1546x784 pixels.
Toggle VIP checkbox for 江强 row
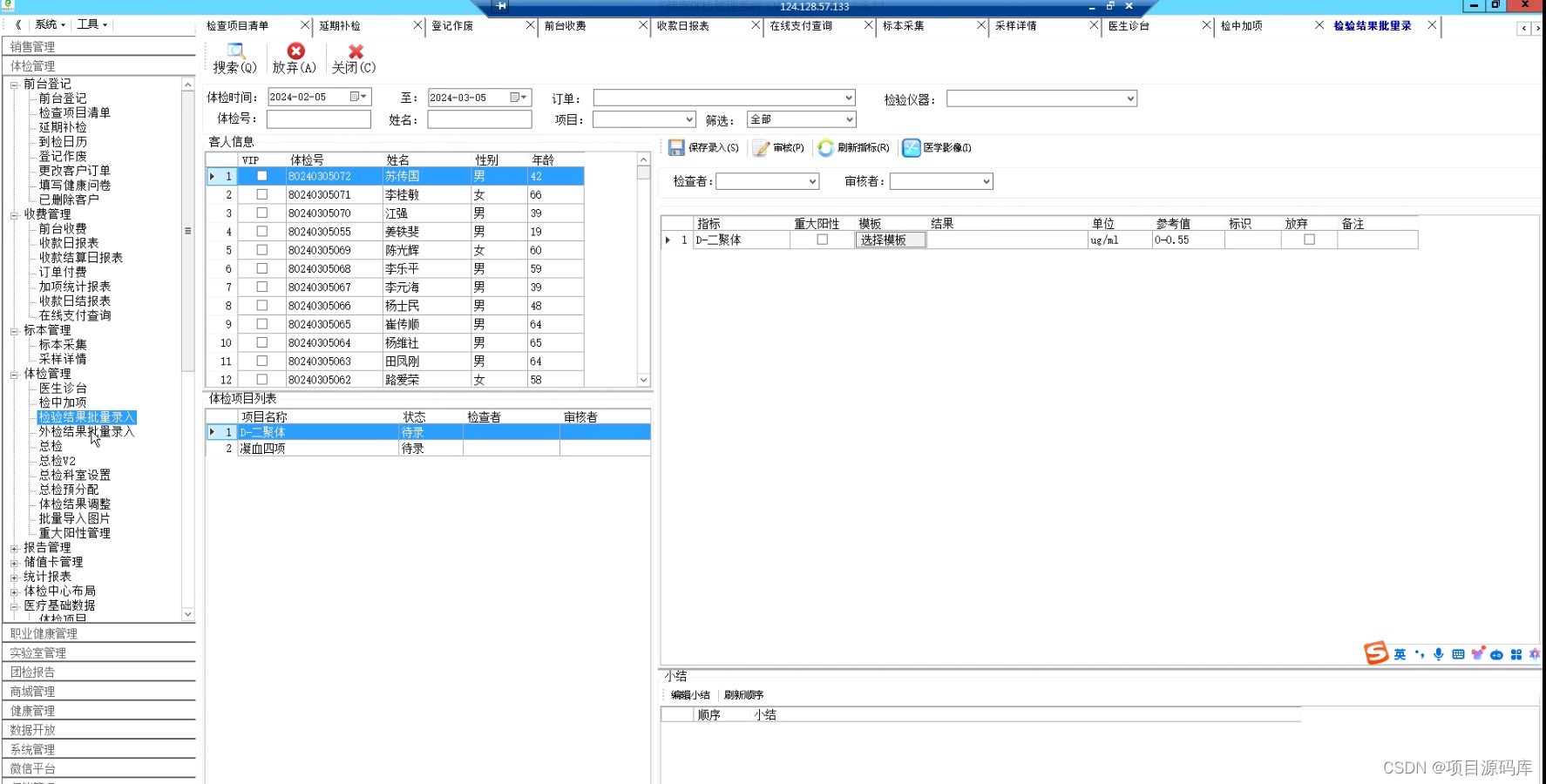[261, 213]
